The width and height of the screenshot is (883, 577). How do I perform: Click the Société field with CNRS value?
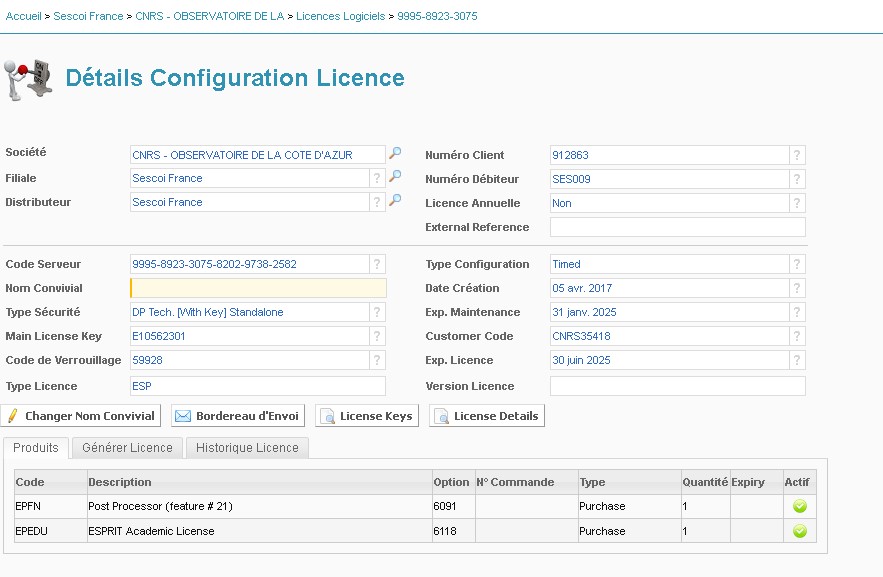257,155
